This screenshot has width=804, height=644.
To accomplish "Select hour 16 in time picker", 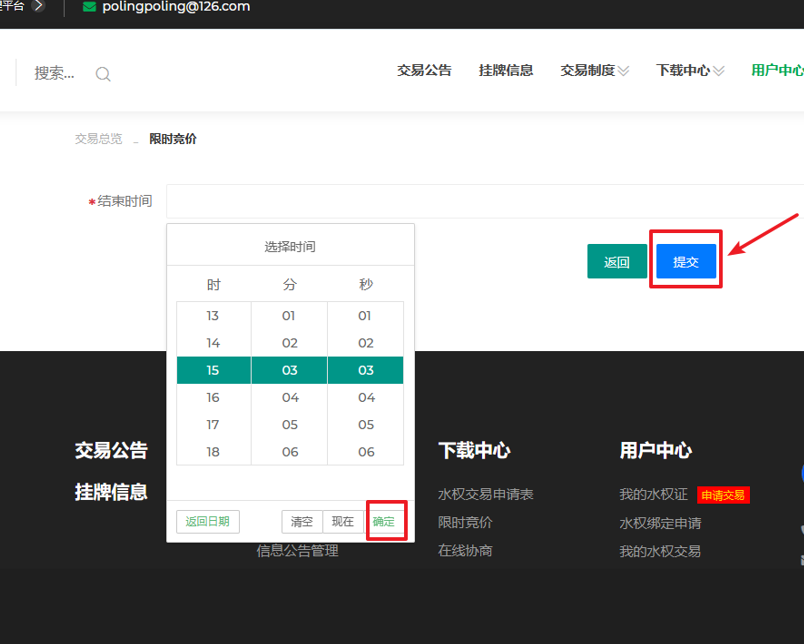I will point(213,398).
